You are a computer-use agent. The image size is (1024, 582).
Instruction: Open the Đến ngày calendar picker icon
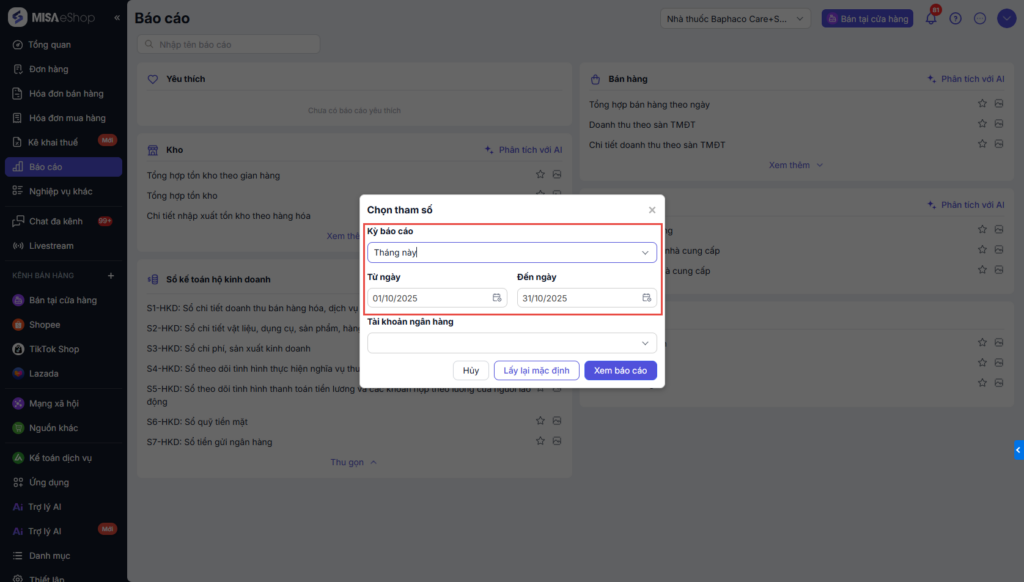point(647,298)
